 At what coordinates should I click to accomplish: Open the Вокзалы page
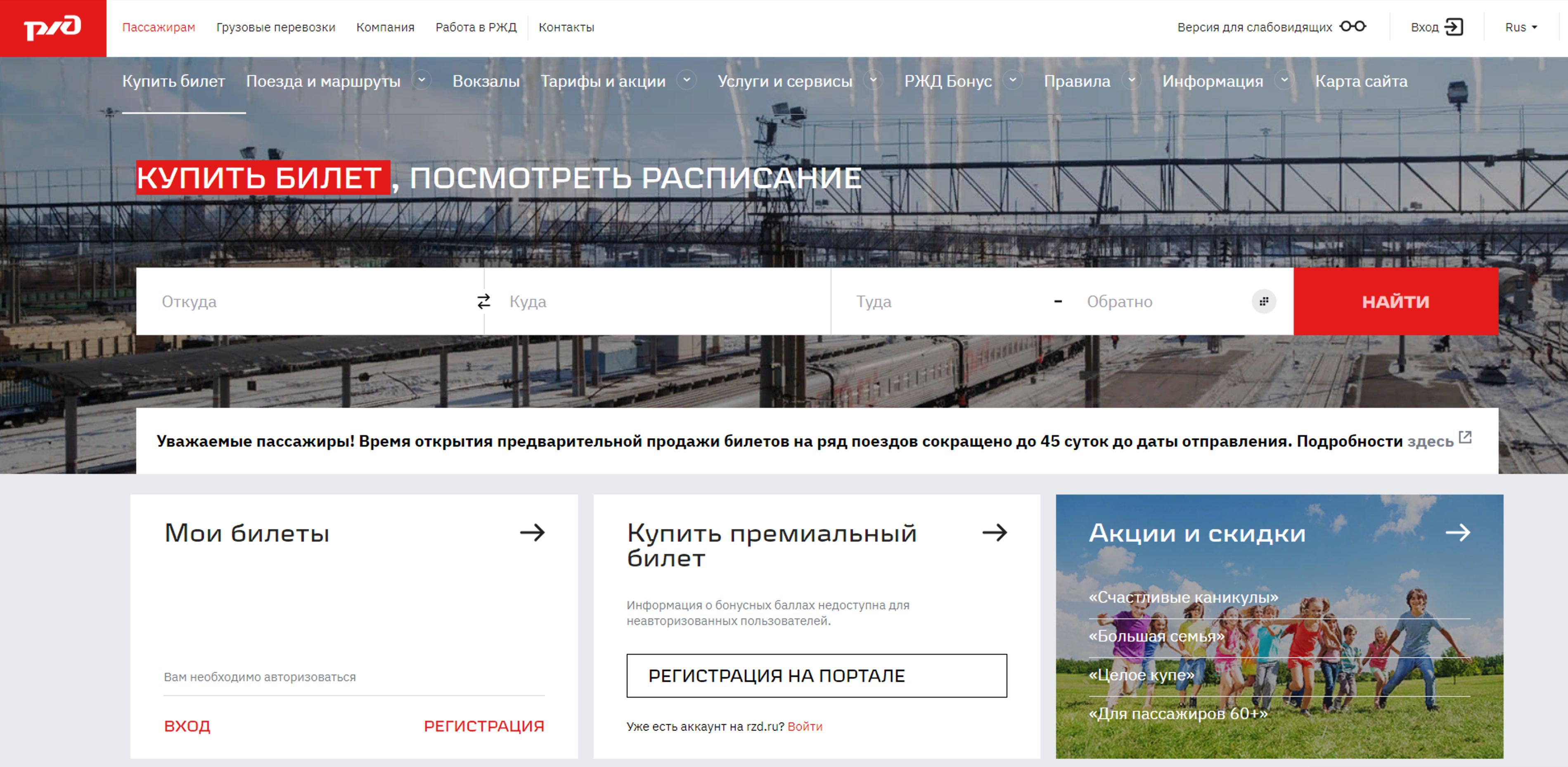[x=486, y=81]
